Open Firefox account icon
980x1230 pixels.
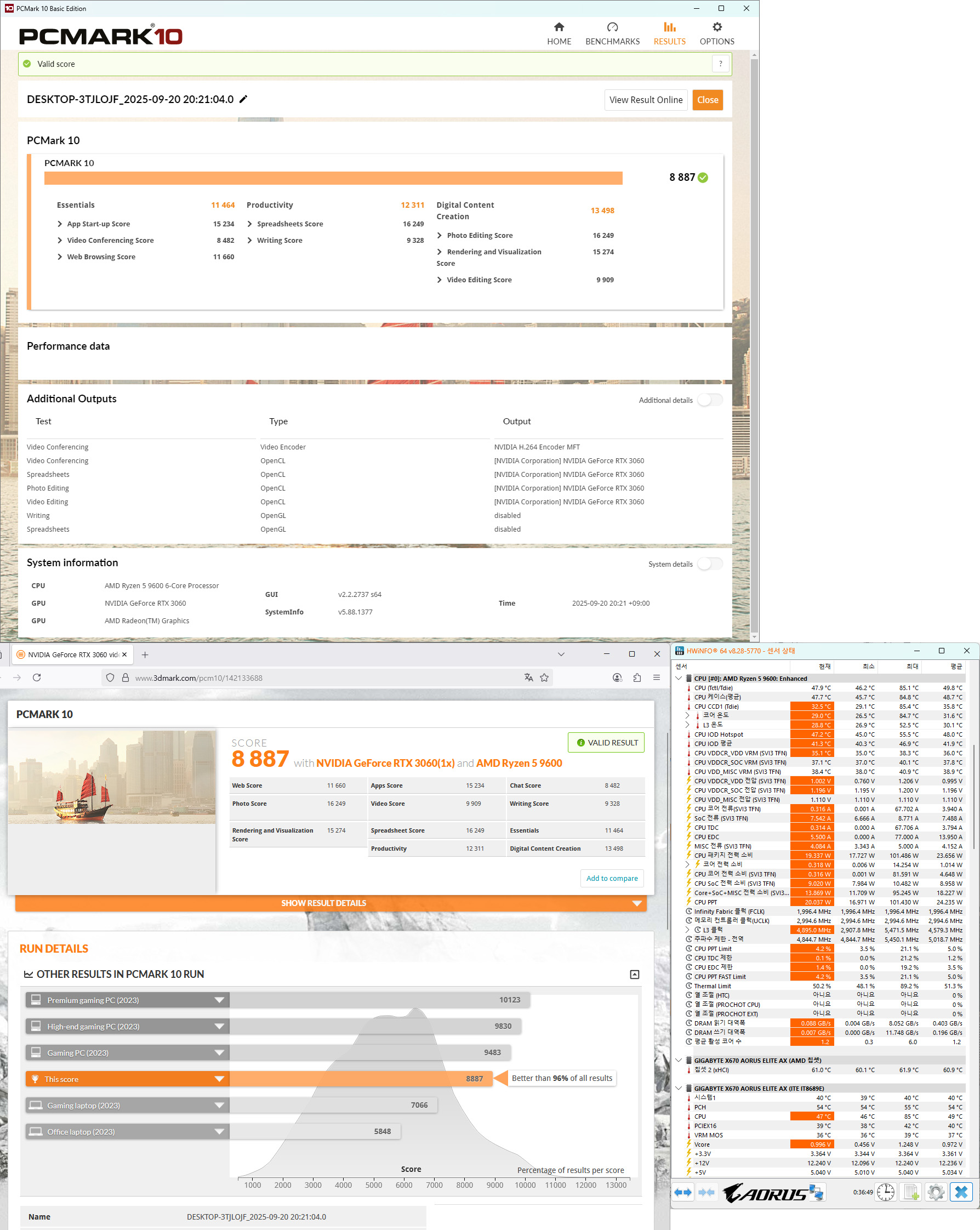click(617, 677)
